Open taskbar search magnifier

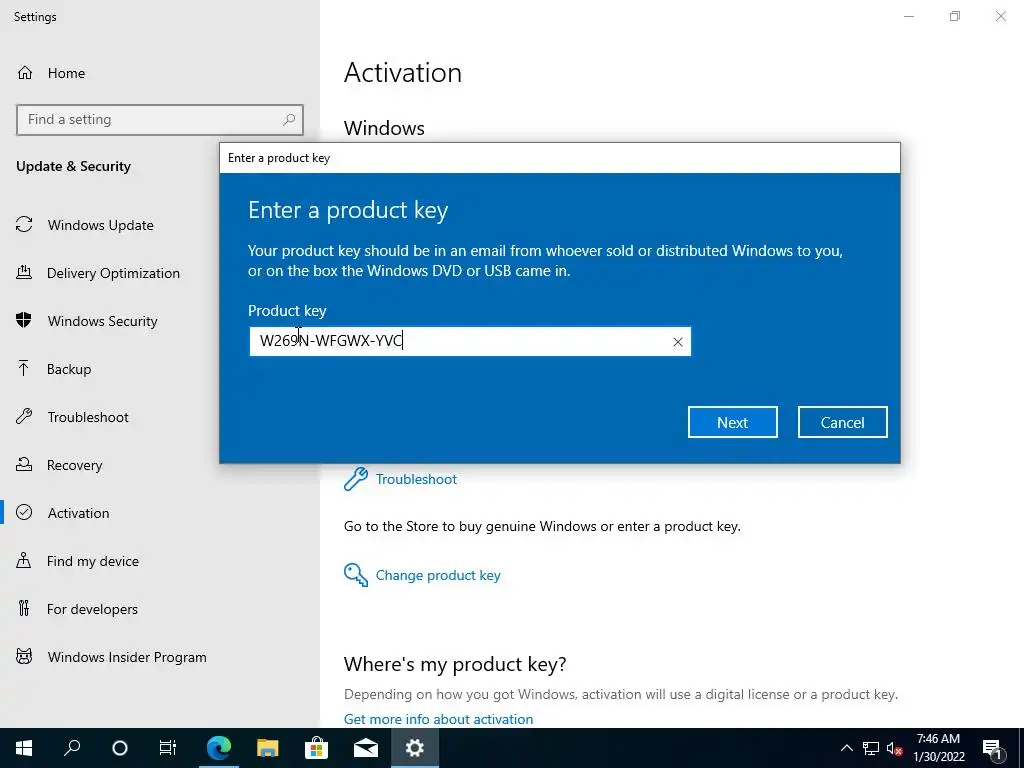[x=72, y=748]
